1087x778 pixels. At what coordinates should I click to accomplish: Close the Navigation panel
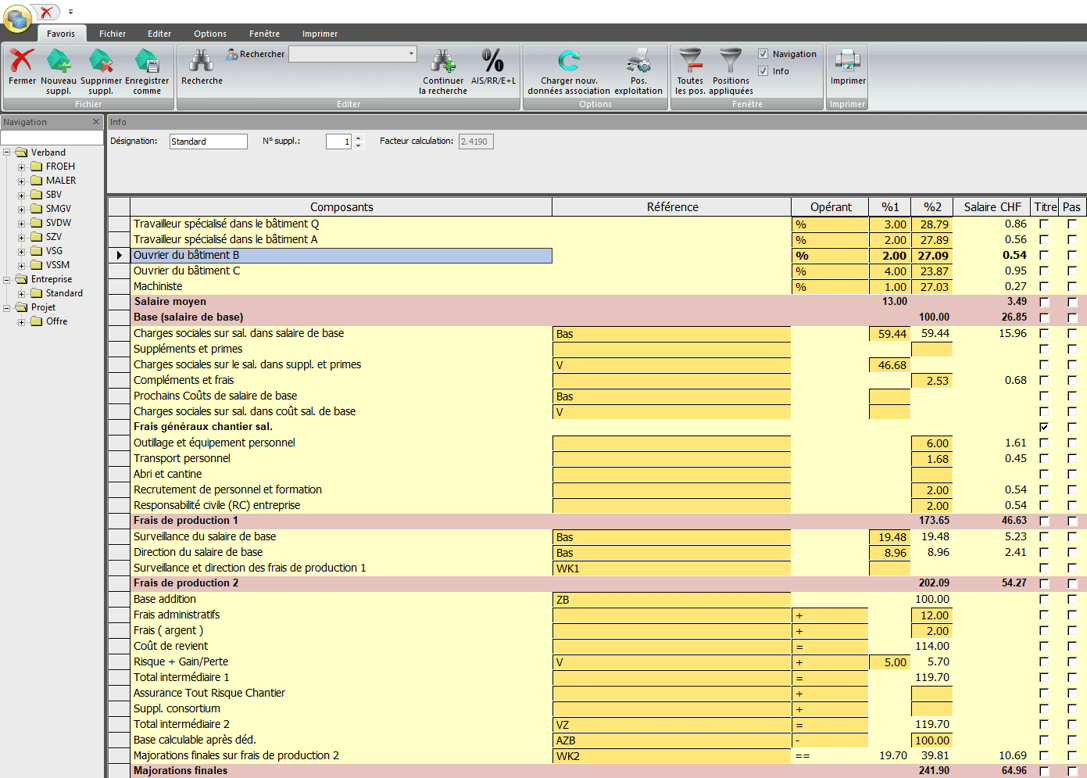96,122
